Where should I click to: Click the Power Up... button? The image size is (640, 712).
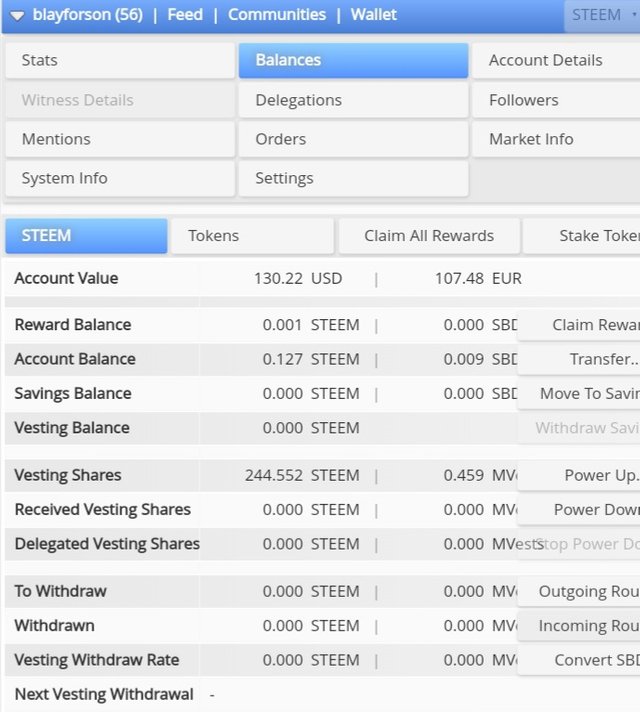(x=579, y=475)
